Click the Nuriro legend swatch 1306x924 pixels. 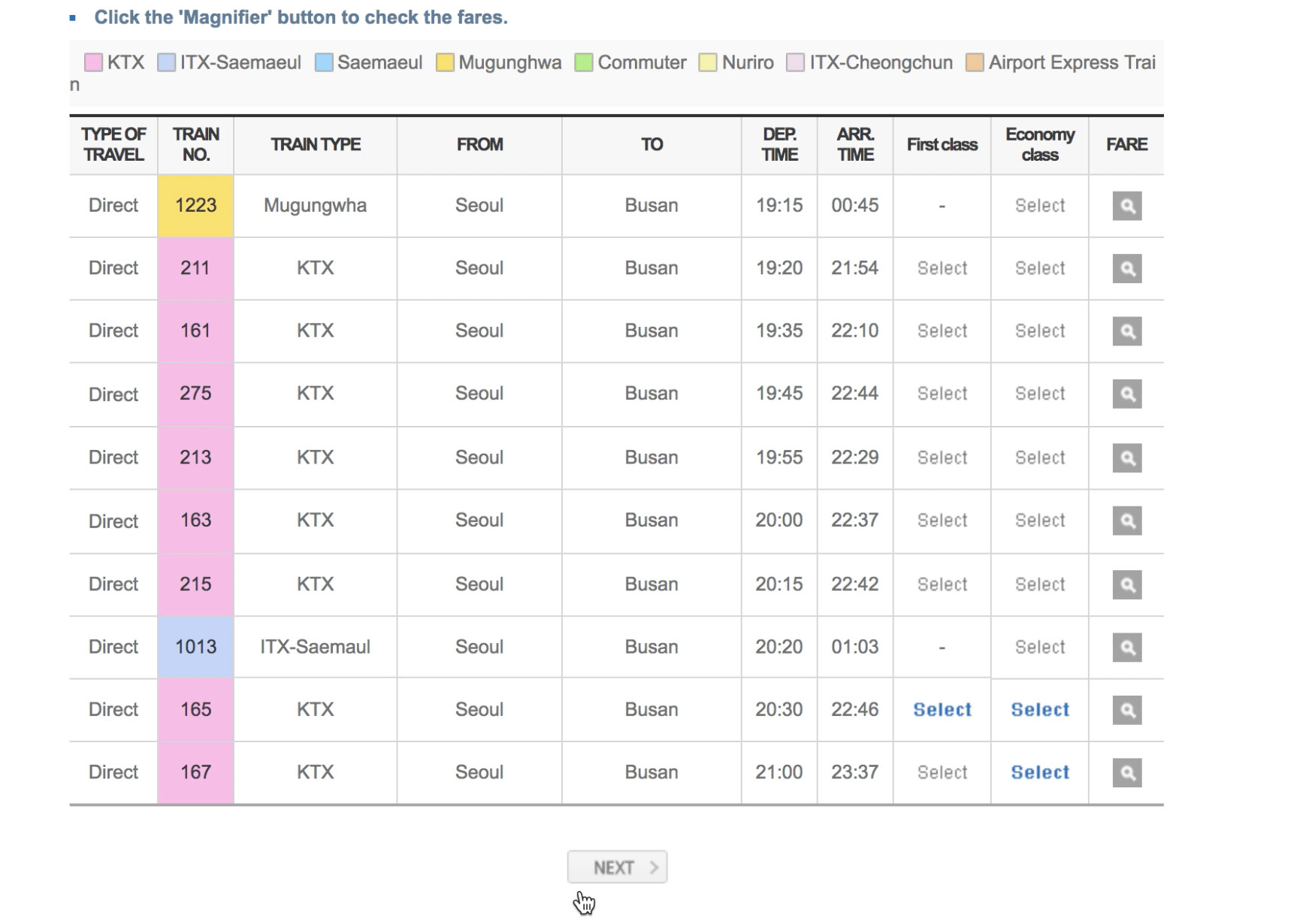[x=708, y=62]
